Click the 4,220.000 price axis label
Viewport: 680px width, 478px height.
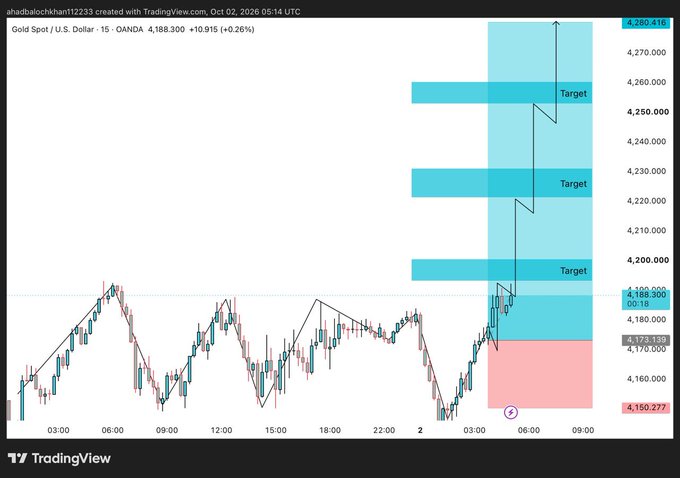[x=646, y=201]
